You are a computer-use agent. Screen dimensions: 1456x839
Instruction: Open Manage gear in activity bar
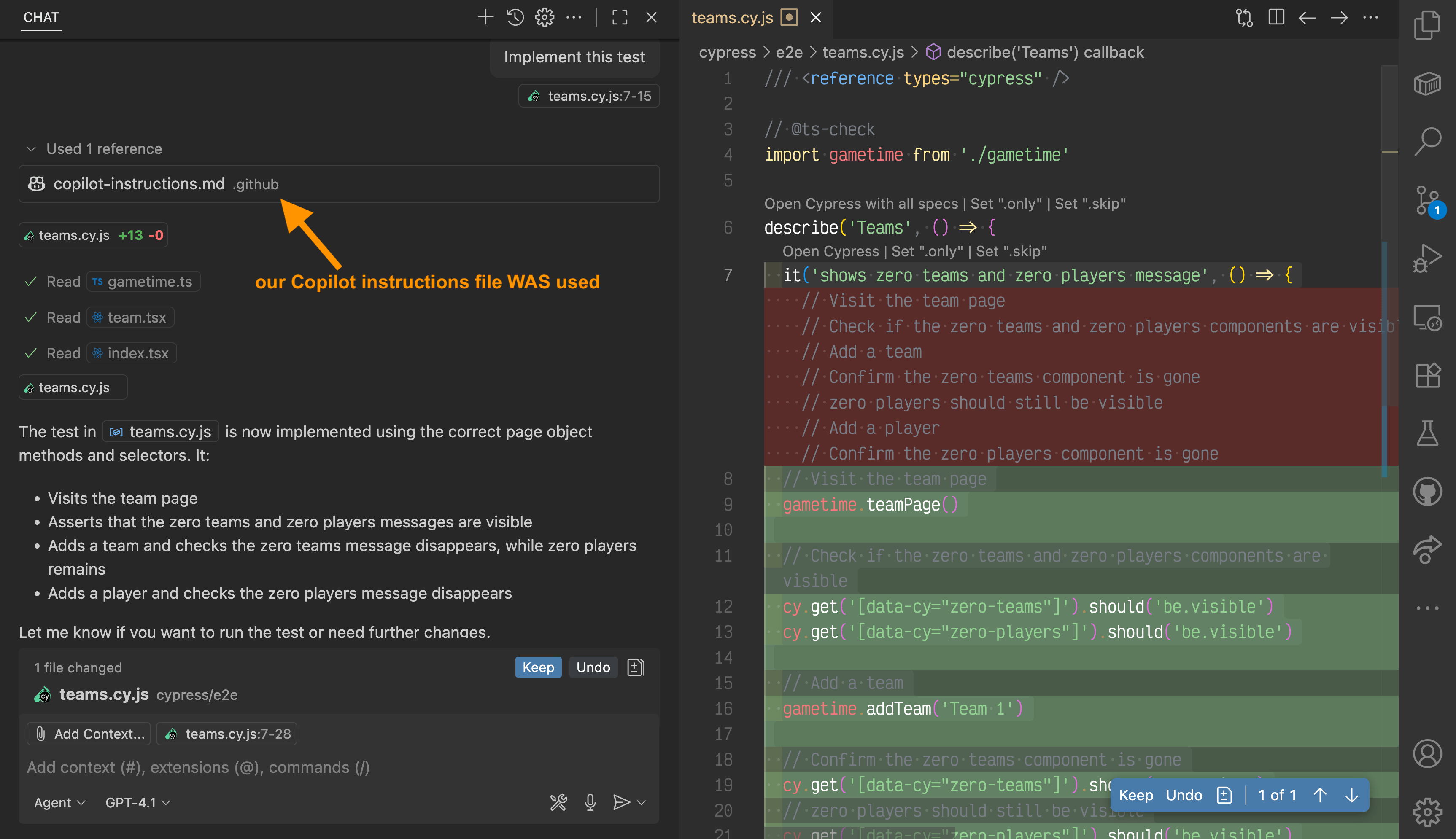[1427, 811]
